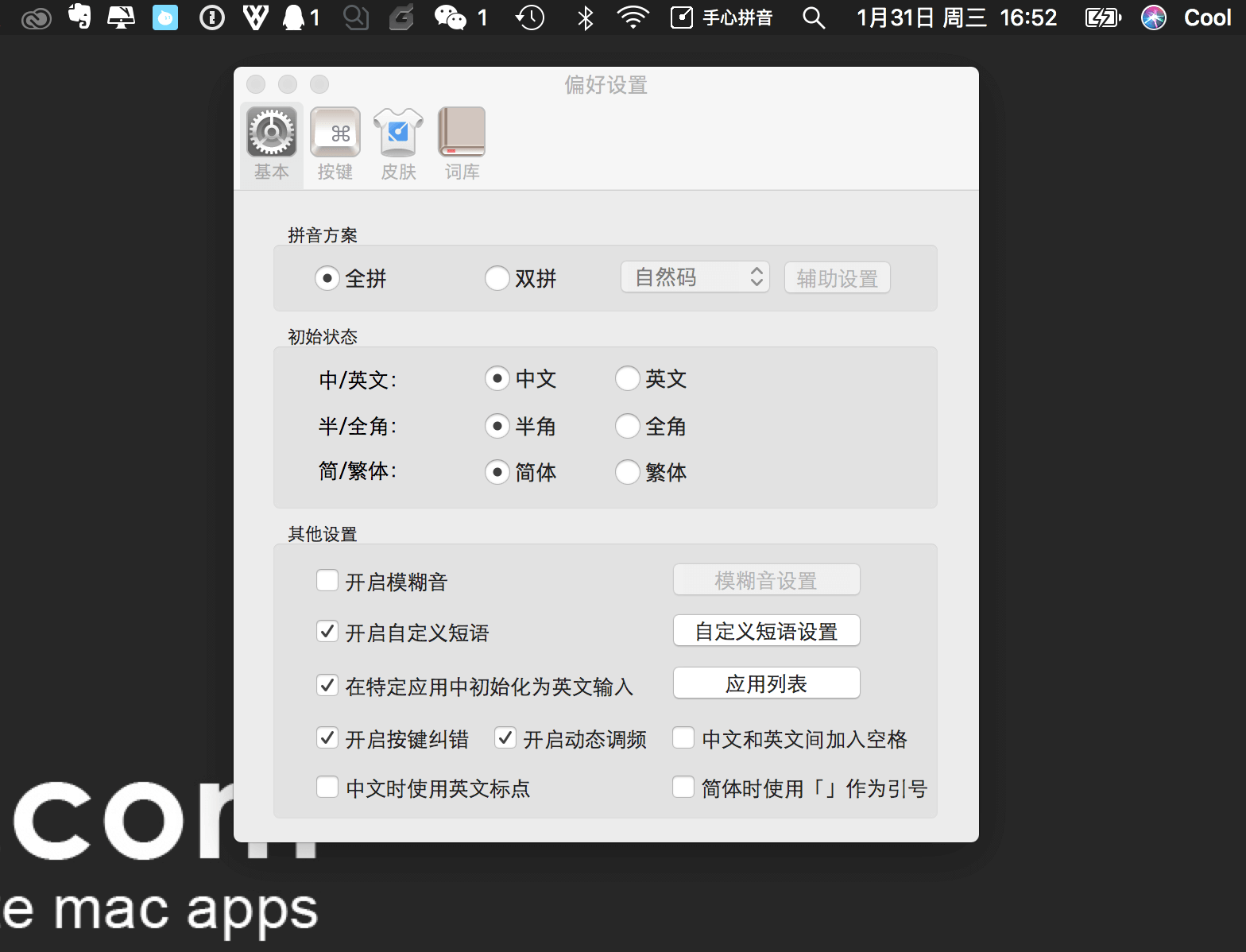
Task: Open the 词库 dictionary pane
Action: click(x=462, y=145)
